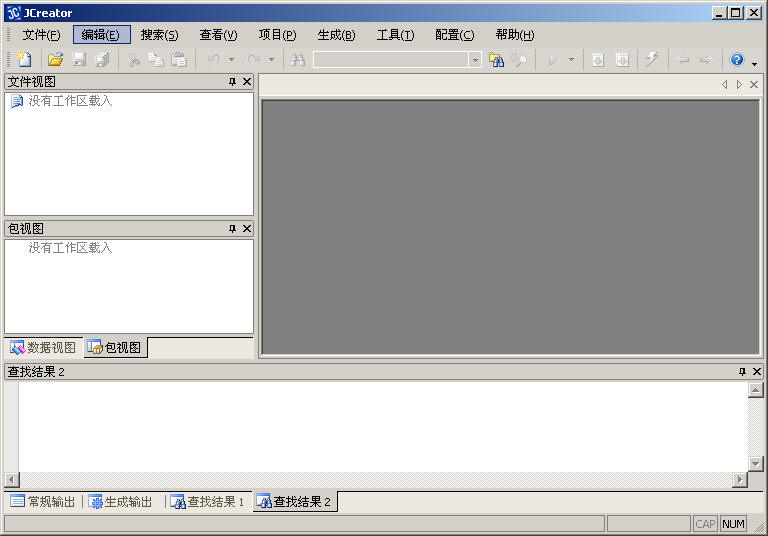
Task: Switch to the 查找结果 1 tab
Action: click(207, 502)
